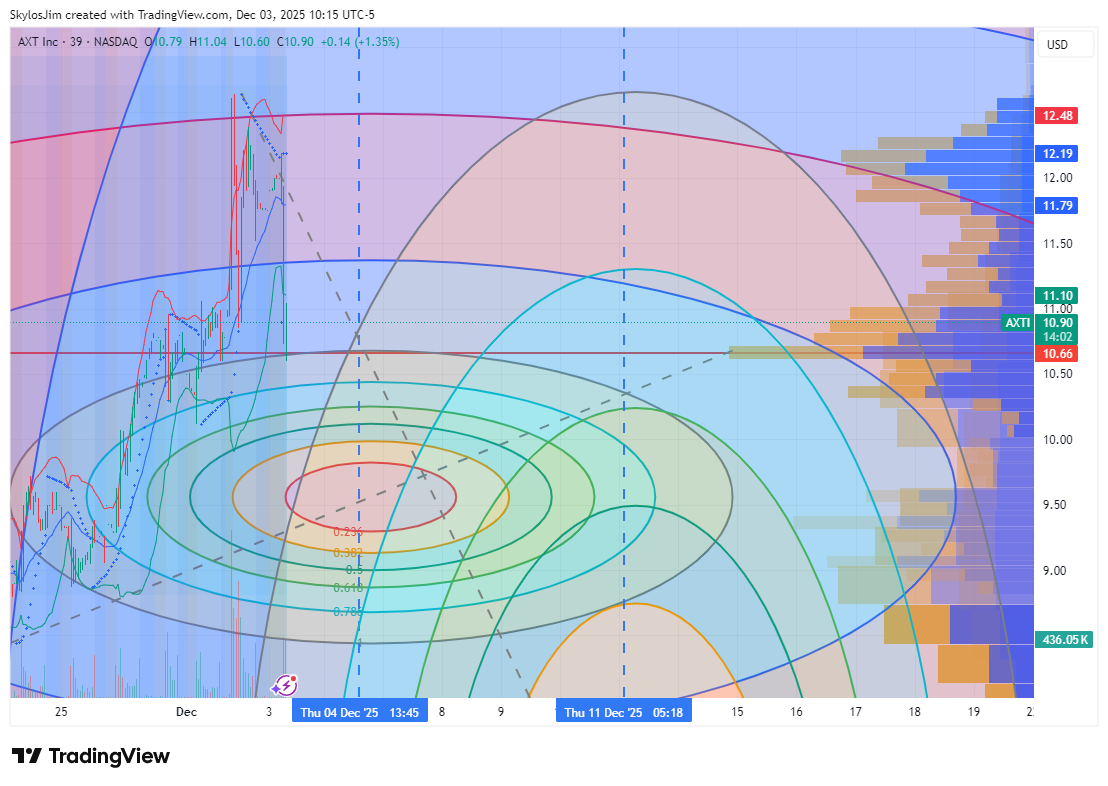The height and width of the screenshot is (786, 1108).
Task: Click the purple lightning event icon
Action: pos(285,685)
